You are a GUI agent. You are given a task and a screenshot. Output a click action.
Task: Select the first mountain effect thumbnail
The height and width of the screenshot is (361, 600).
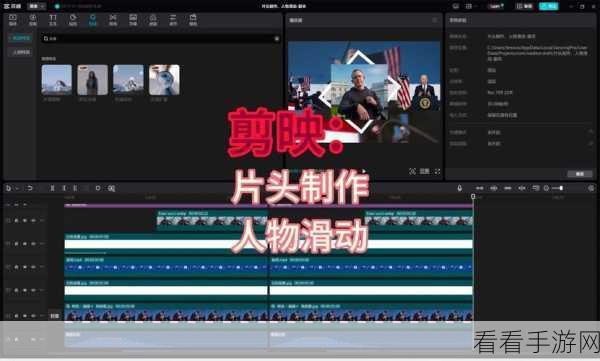57,80
